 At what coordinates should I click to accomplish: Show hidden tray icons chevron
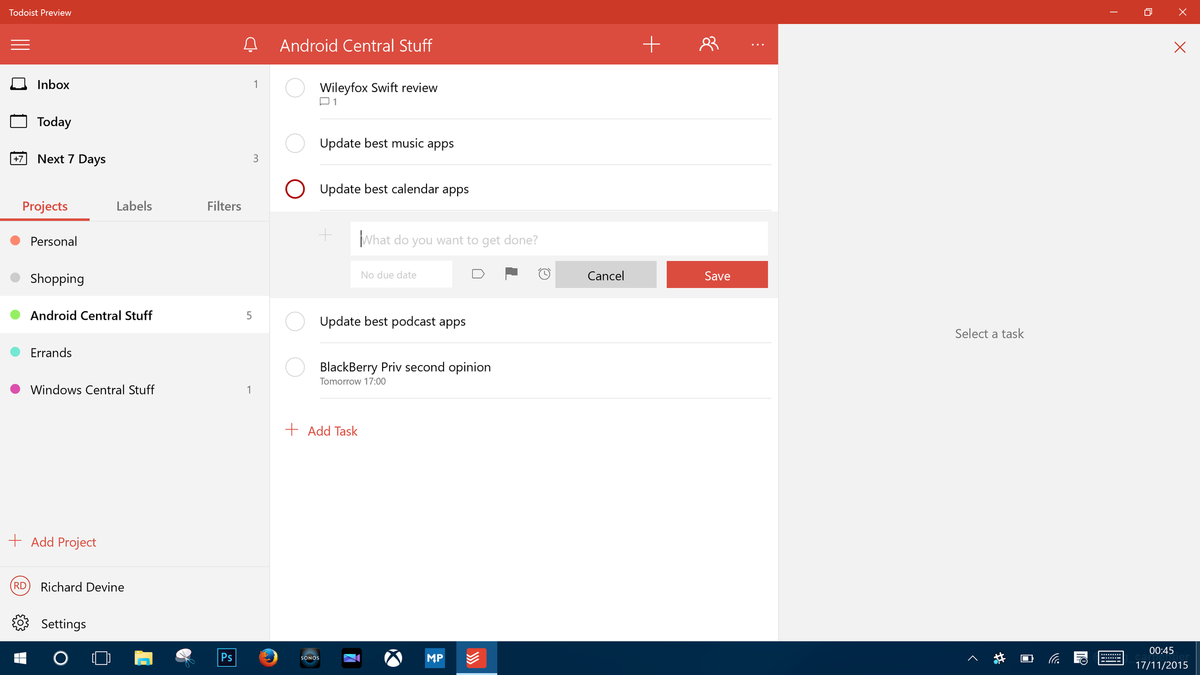tap(972, 658)
